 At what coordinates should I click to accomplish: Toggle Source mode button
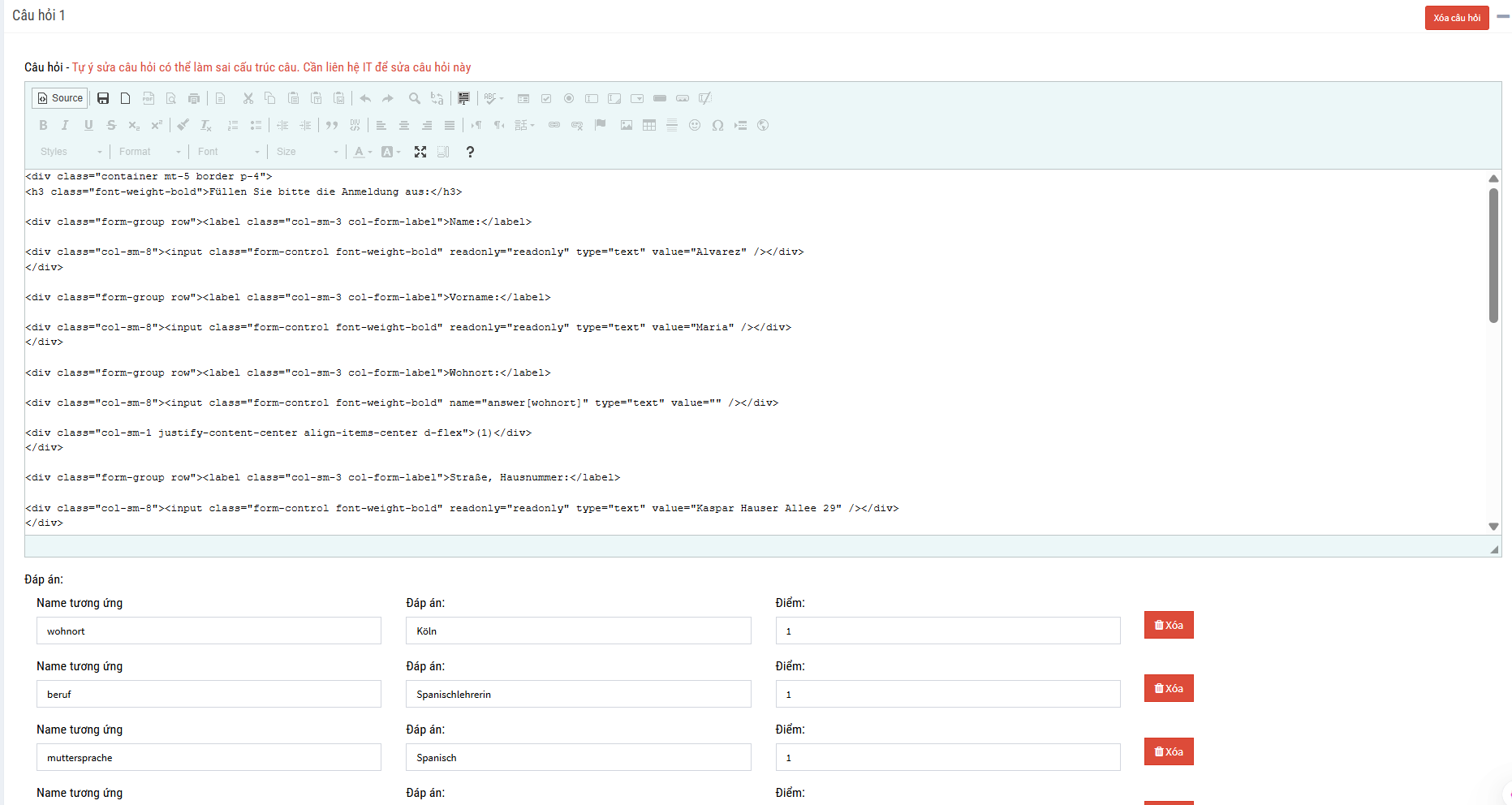click(x=60, y=98)
